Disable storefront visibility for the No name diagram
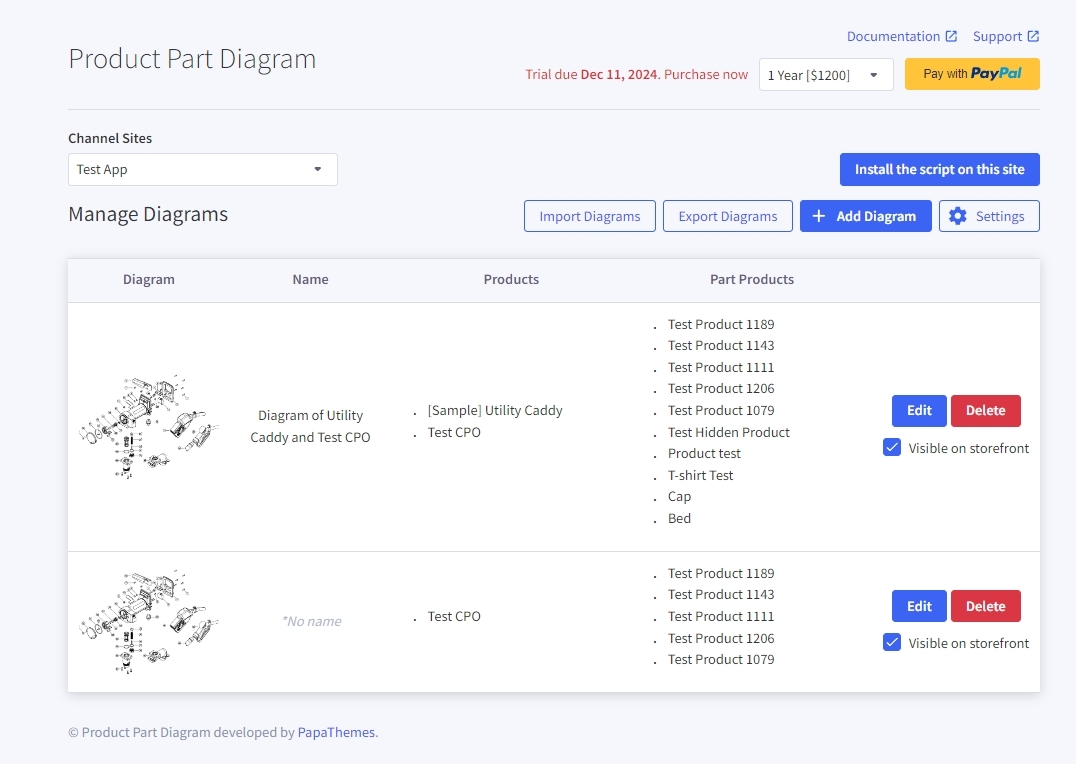Viewport: 1076px width, 764px height. click(x=892, y=642)
